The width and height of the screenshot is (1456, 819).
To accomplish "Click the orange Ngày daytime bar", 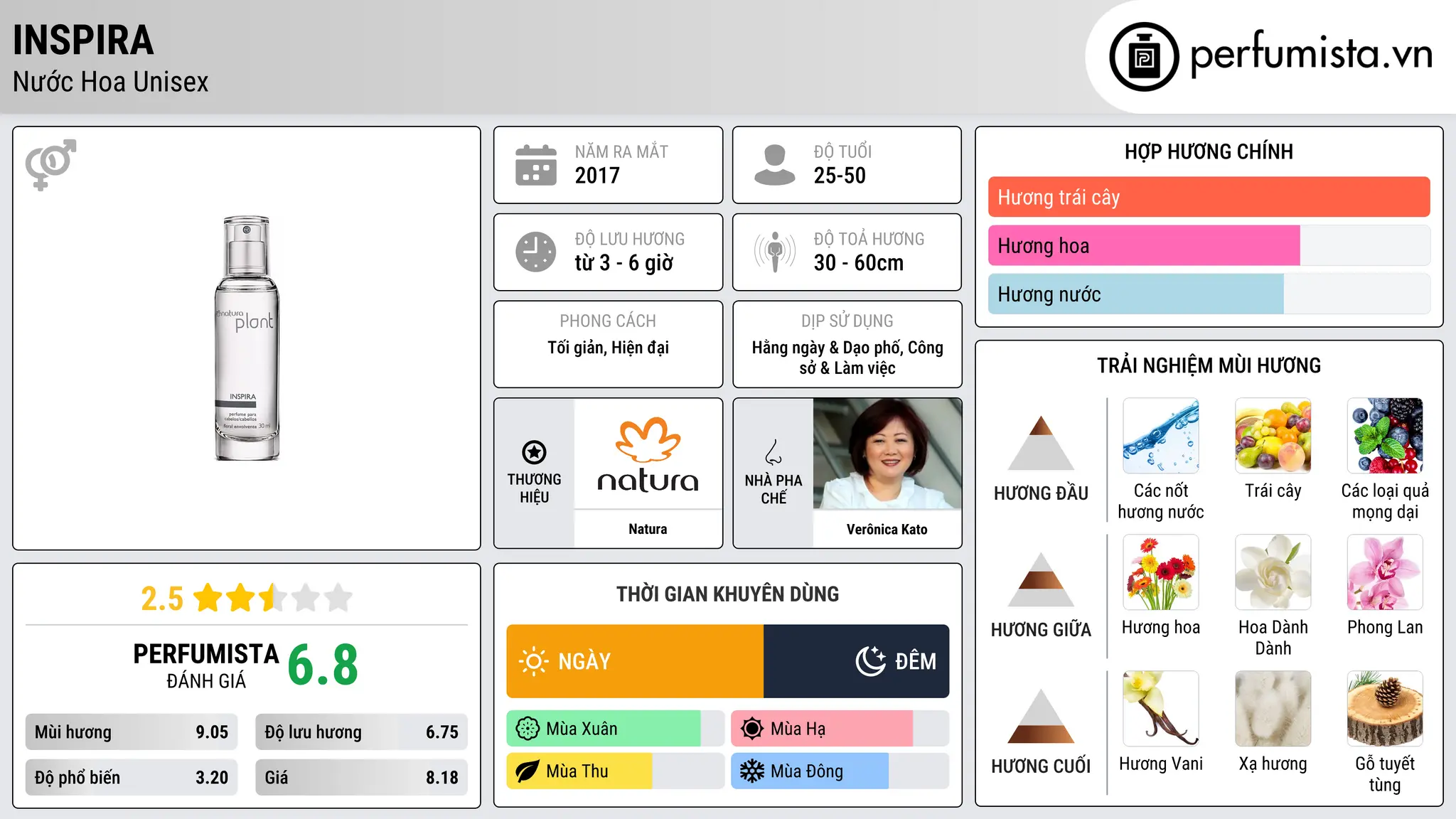I will 635,661.
